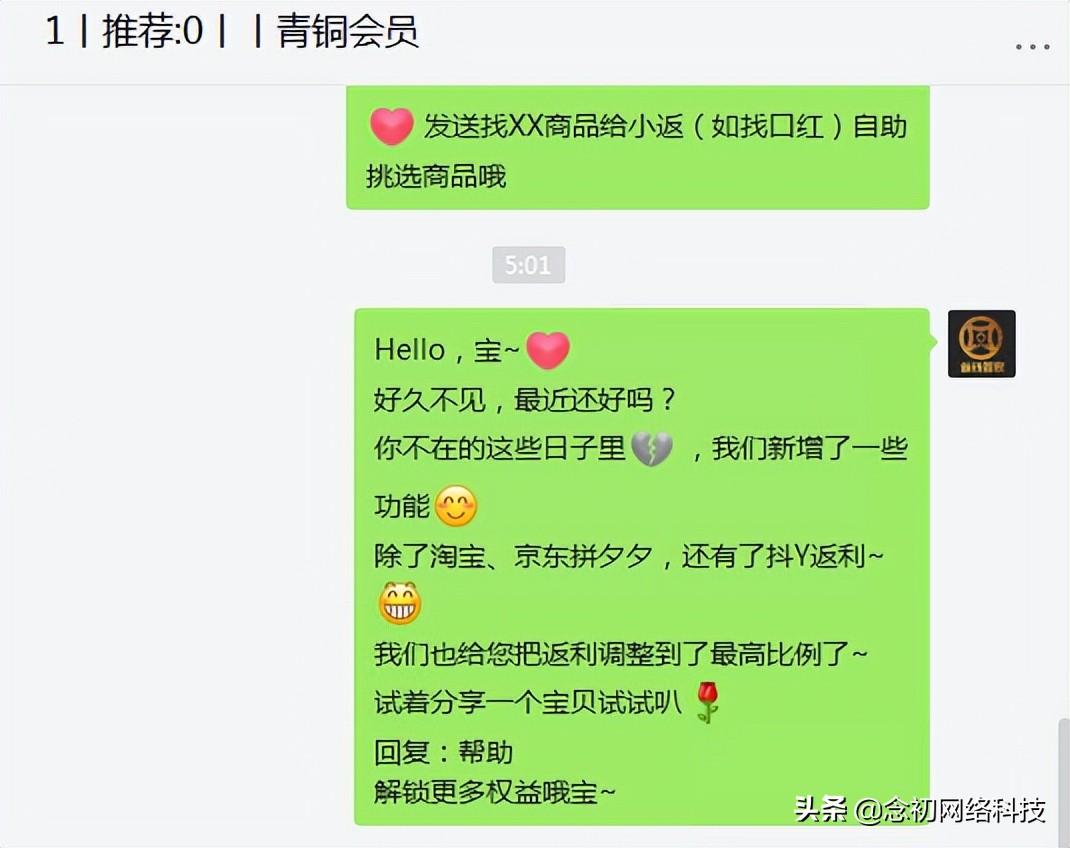Click the sender's gold coin avatar
Viewport: 1070px width, 848px height.
tap(981, 344)
